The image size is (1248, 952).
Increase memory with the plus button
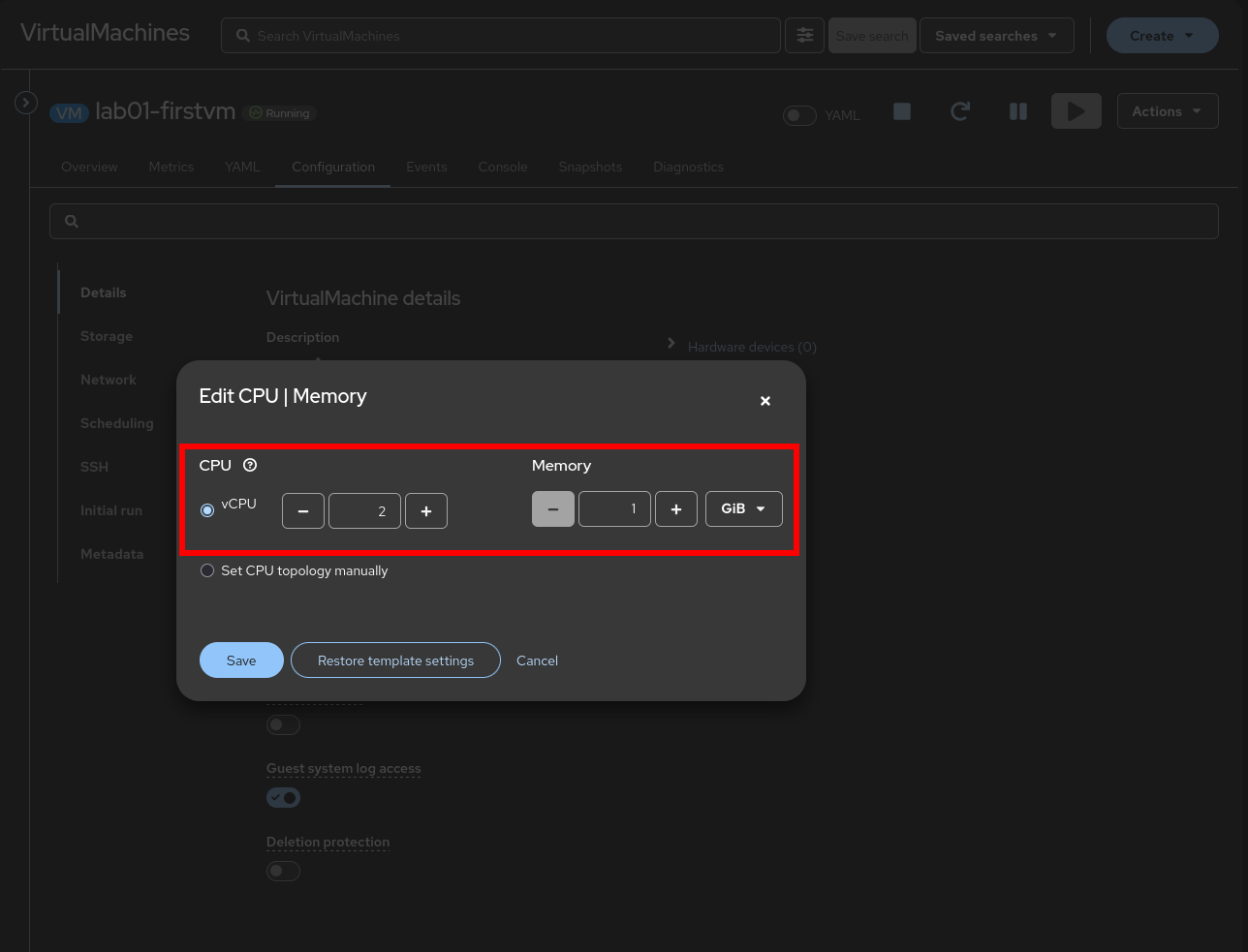click(676, 508)
